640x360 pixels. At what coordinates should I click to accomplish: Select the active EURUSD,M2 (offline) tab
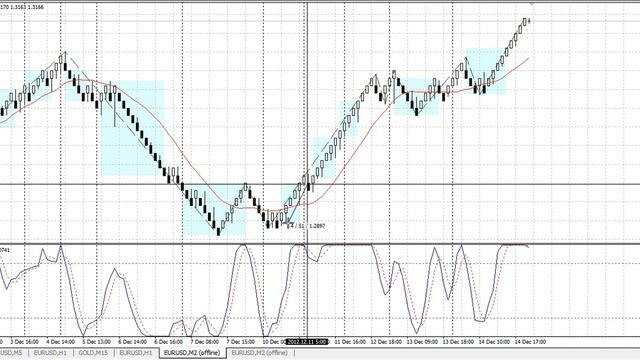(192, 352)
